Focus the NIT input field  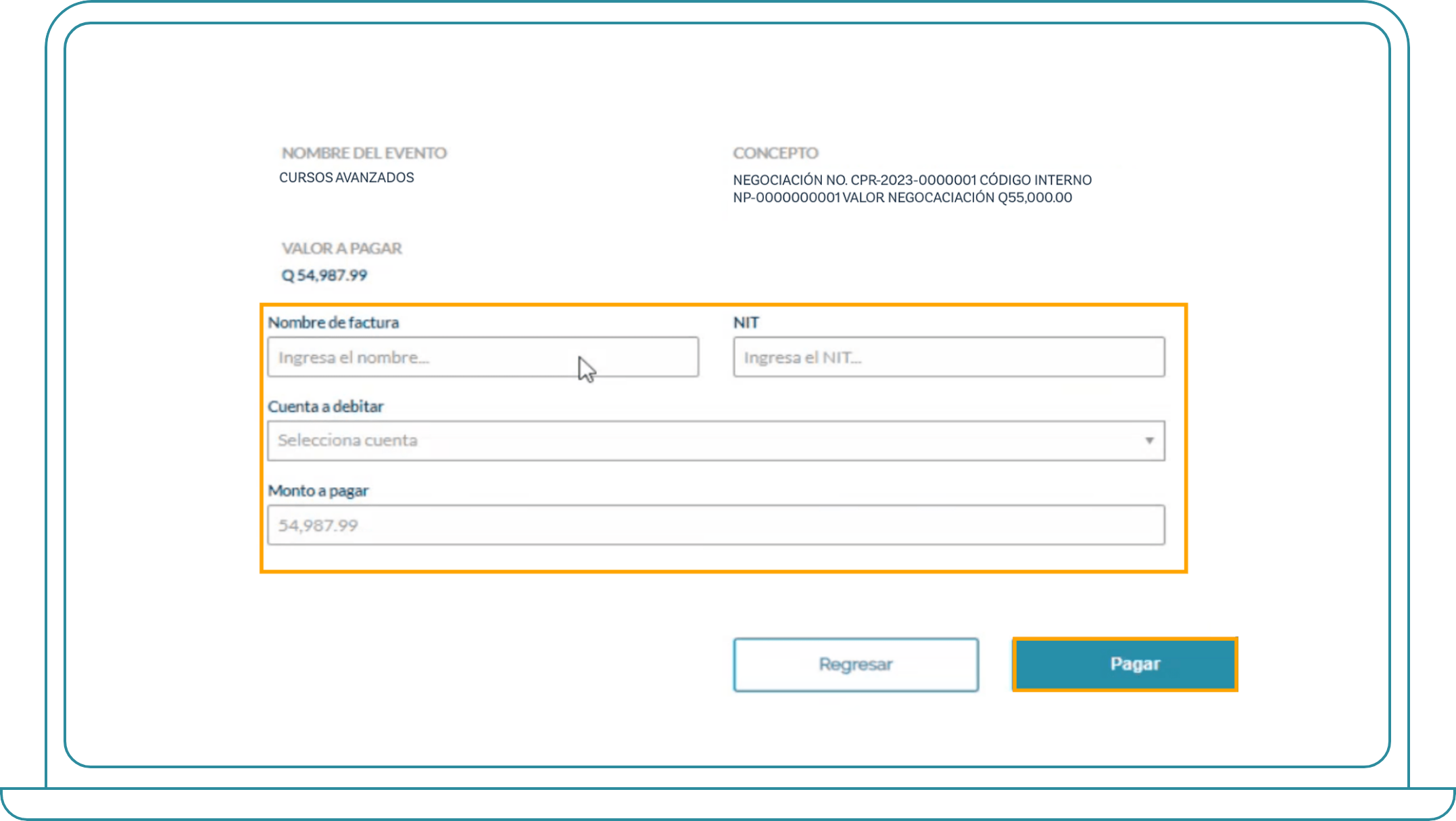pos(948,357)
